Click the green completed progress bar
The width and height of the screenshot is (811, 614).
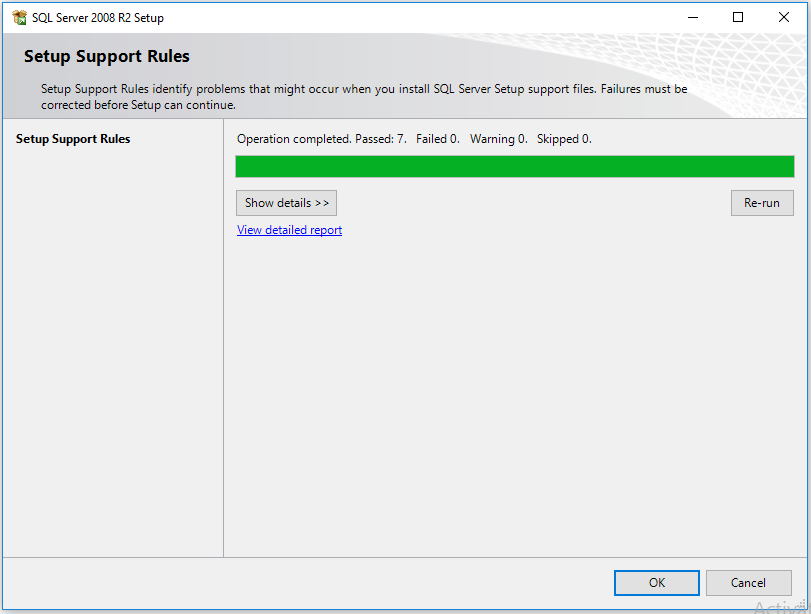(x=515, y=167)
